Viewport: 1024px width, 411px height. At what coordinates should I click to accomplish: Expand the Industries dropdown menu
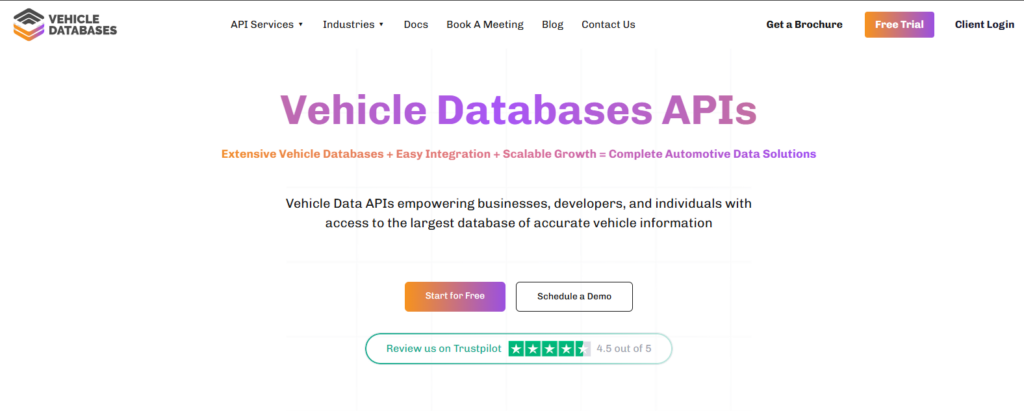pos(353,25)
